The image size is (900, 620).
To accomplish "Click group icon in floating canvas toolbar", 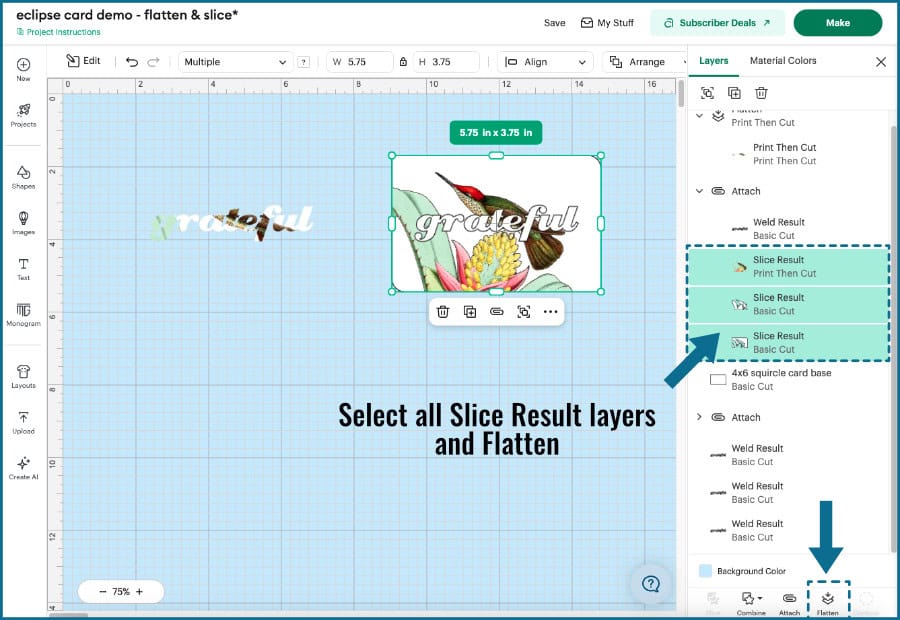I will click(523, 312).
